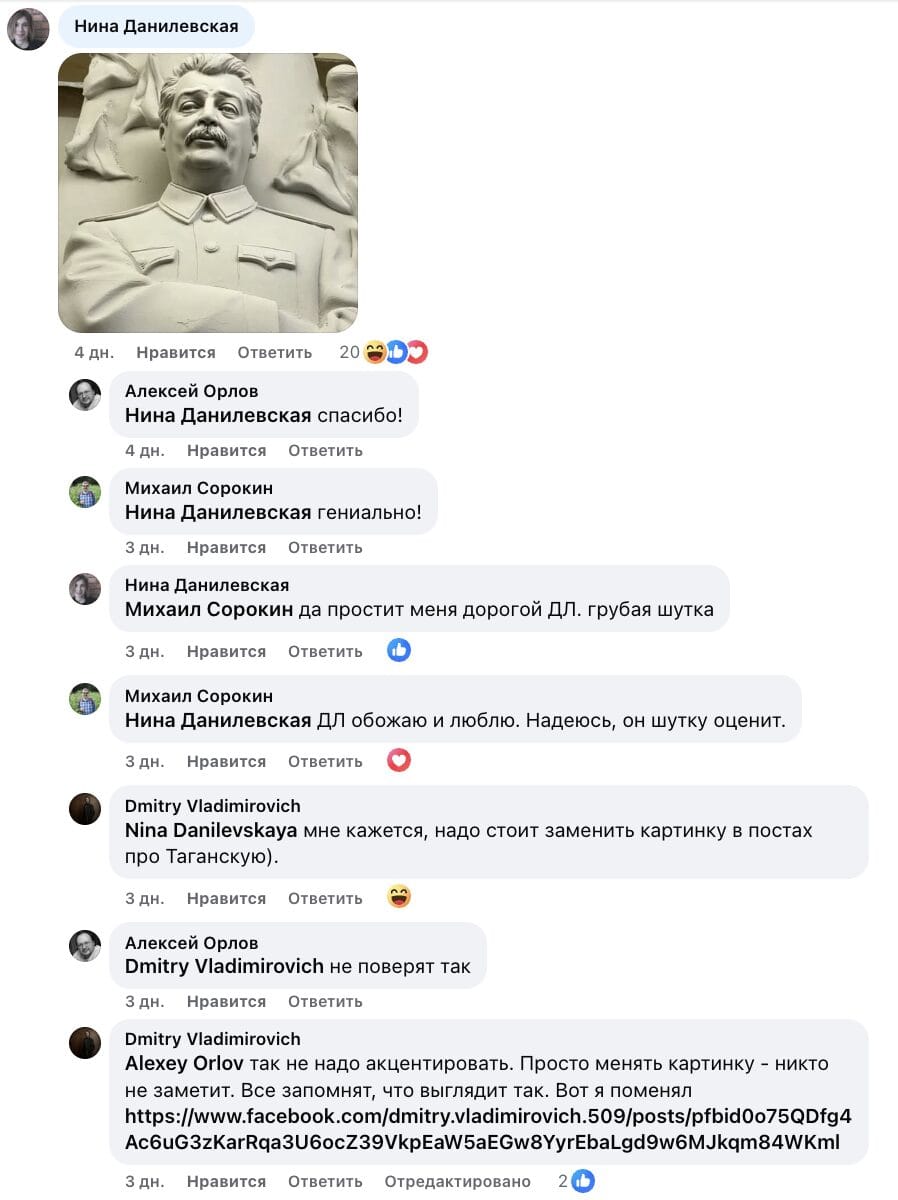This screenshot has width=898, height=1200.
Task: Click Dmitry Vladimirovich's avatar on the Таганскую comment
Action: pos(85,809)
